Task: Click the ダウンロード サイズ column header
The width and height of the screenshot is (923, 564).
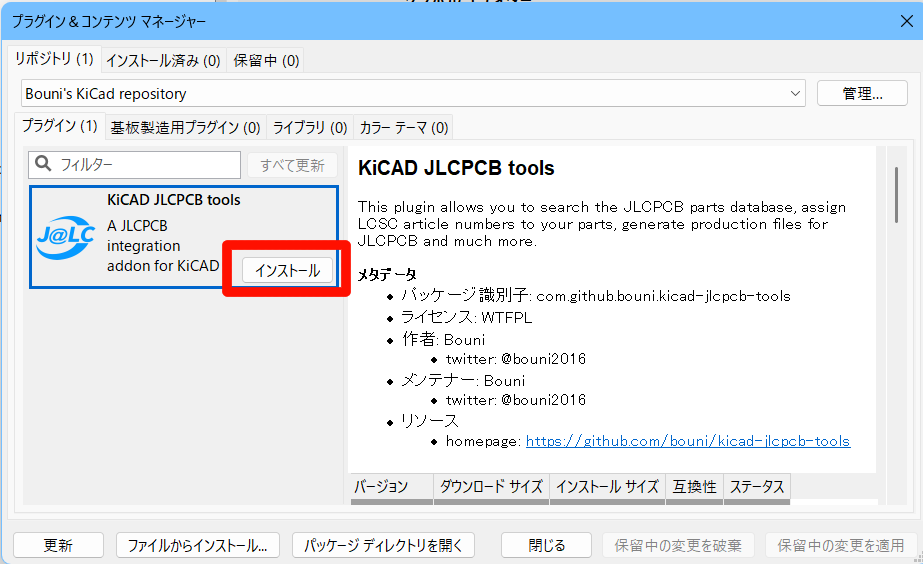Action: click(x=492, y=487)
